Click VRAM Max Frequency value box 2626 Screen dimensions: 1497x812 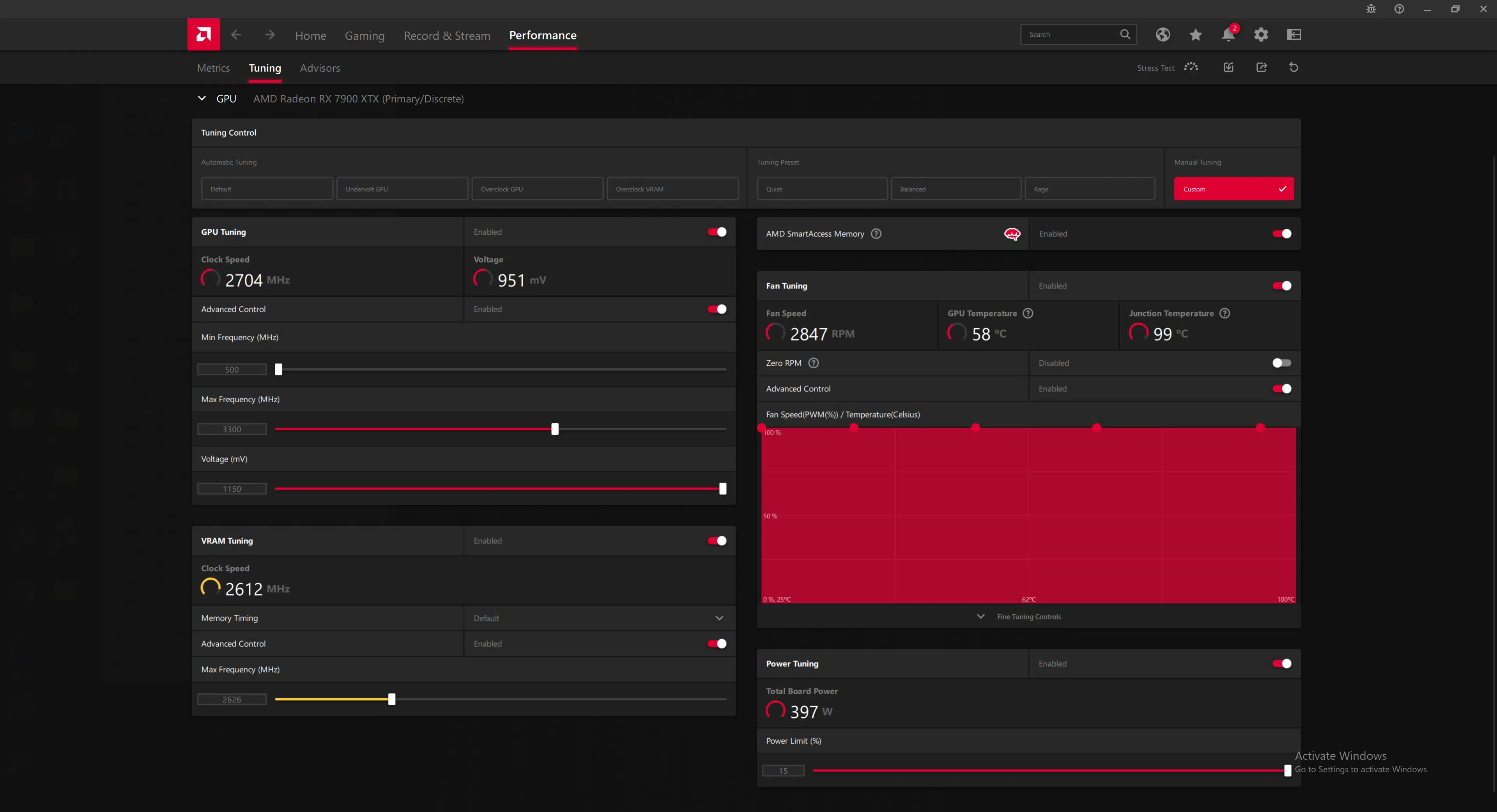[232, 700]
